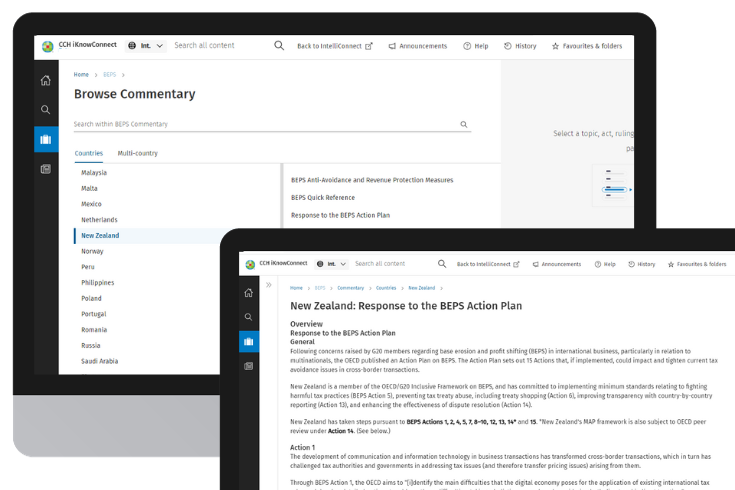Open news icon below briefcase in Browse Commentary sidebar
Screen dimensions: 735x490
pyautogui.click(x=46, y=169)
